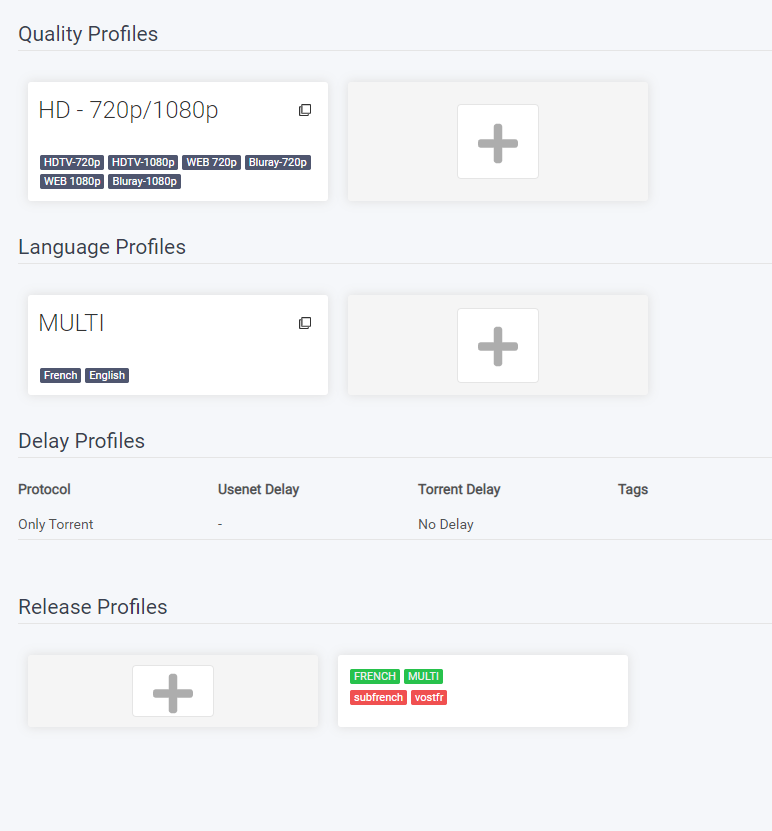Click the red vostfr ignored tag

point(429,697)
